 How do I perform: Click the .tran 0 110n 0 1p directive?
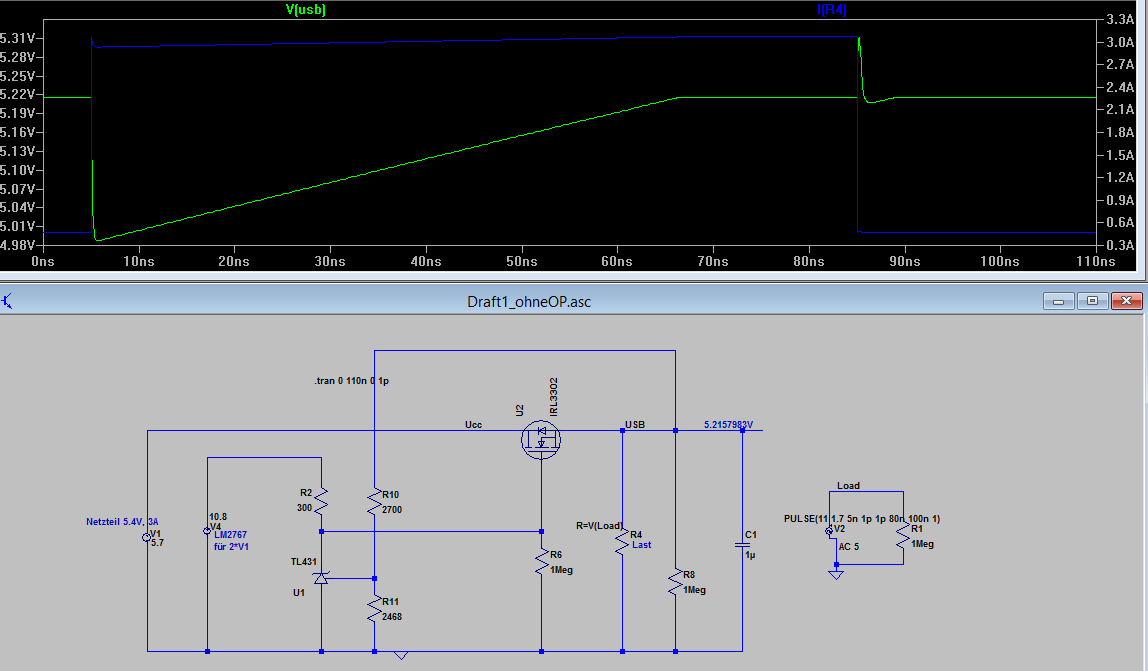[351, 381]
